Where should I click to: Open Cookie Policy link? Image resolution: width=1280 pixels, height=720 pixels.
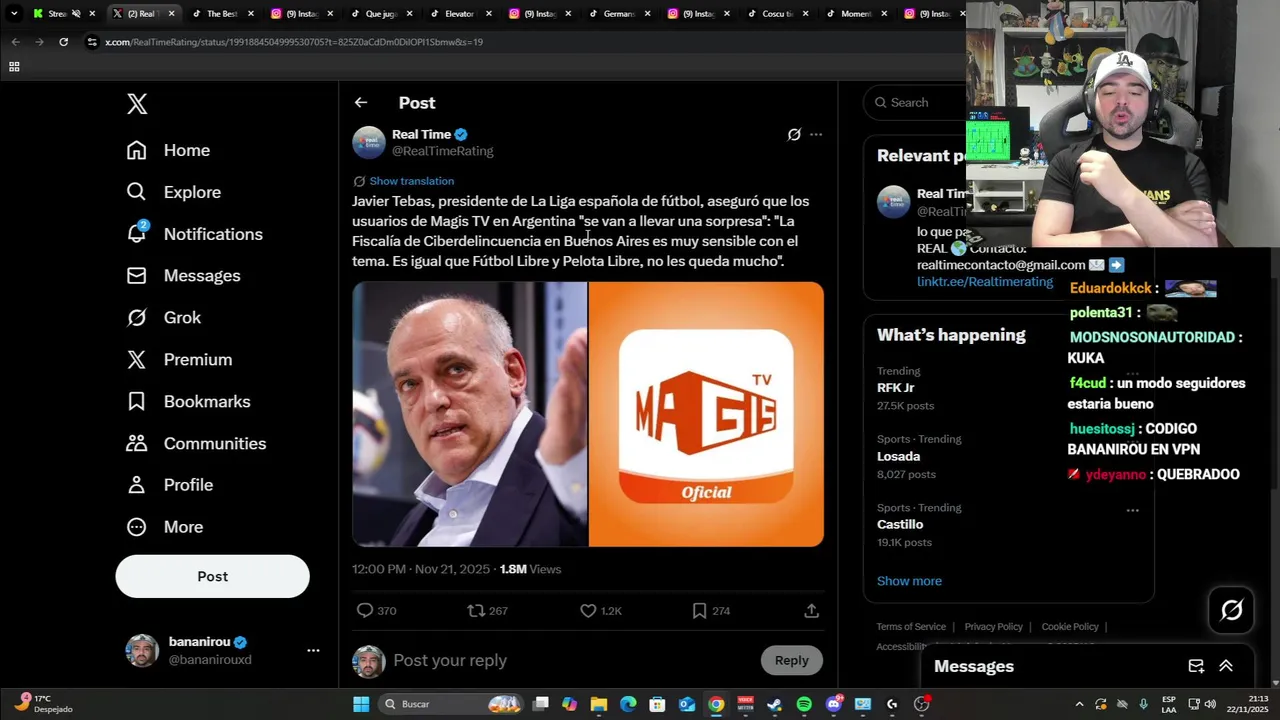1070,627
